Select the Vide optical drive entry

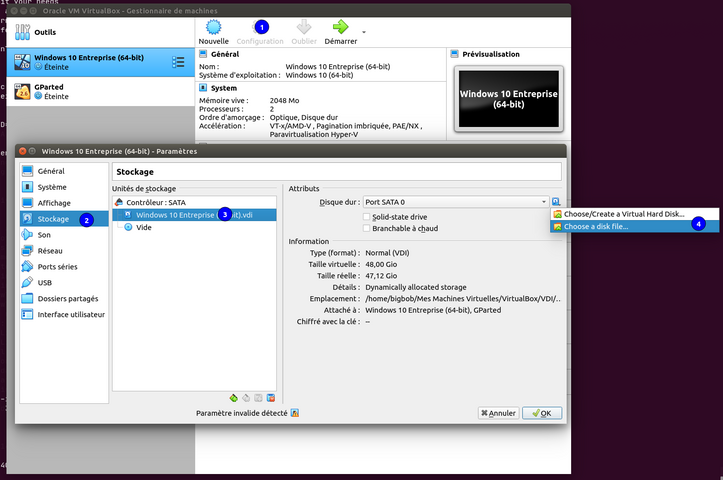194,227
